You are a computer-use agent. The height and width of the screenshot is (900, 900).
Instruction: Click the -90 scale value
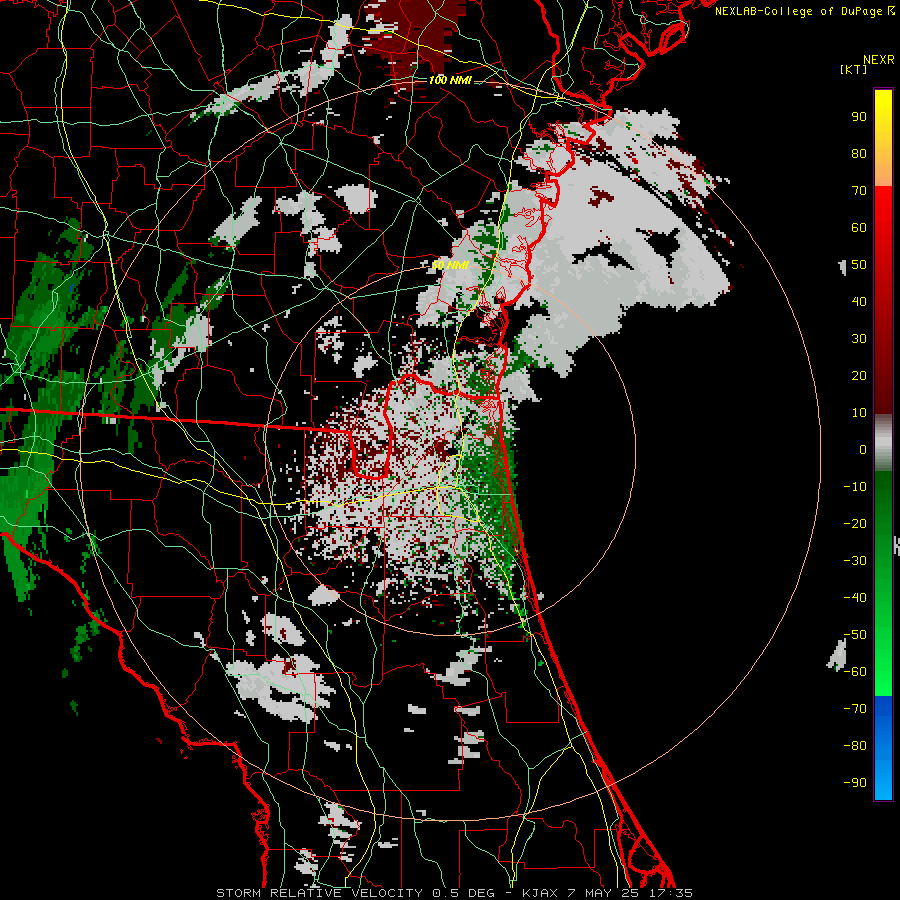pos(855,783)
